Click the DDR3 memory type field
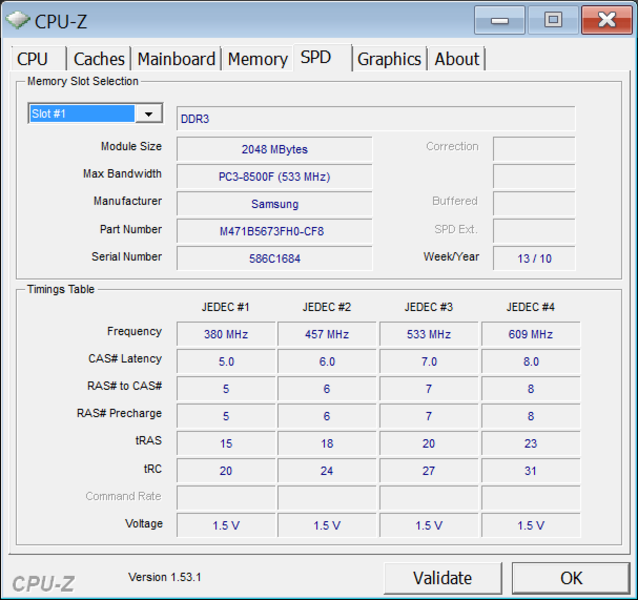Image resolution: width=638 pixels, height=600 pixels. [x=376, y=118]
